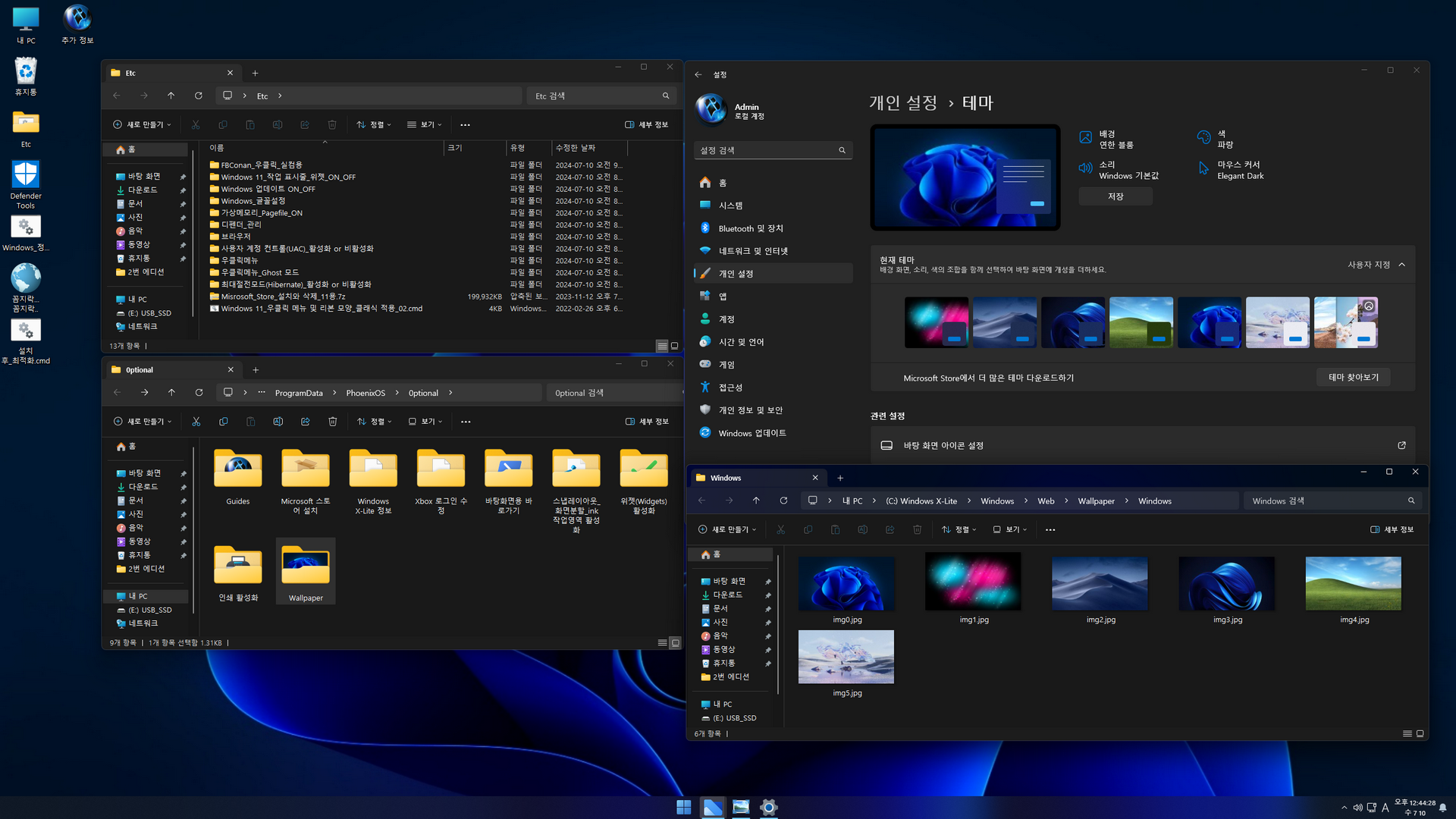Viewport: 1456px width, 819px height.
Task: Click the 배경 background icon in theme settings
Action: pos(1086,138)
